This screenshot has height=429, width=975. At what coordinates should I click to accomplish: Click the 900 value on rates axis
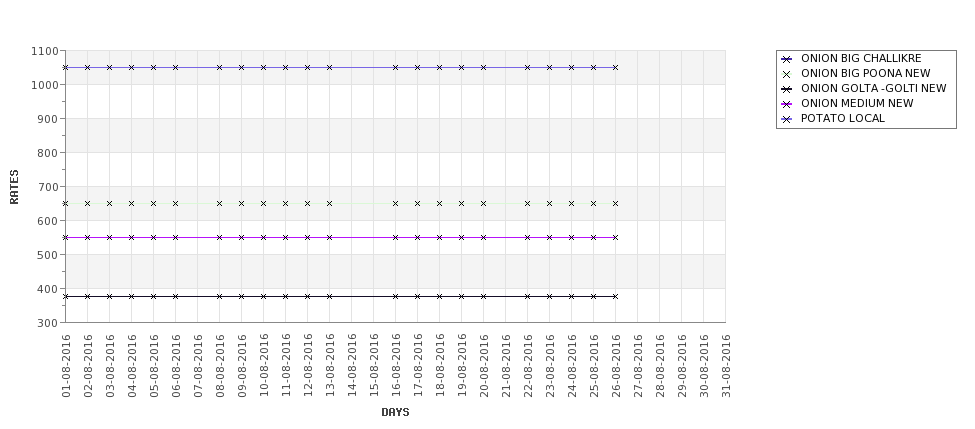(47, 119)
